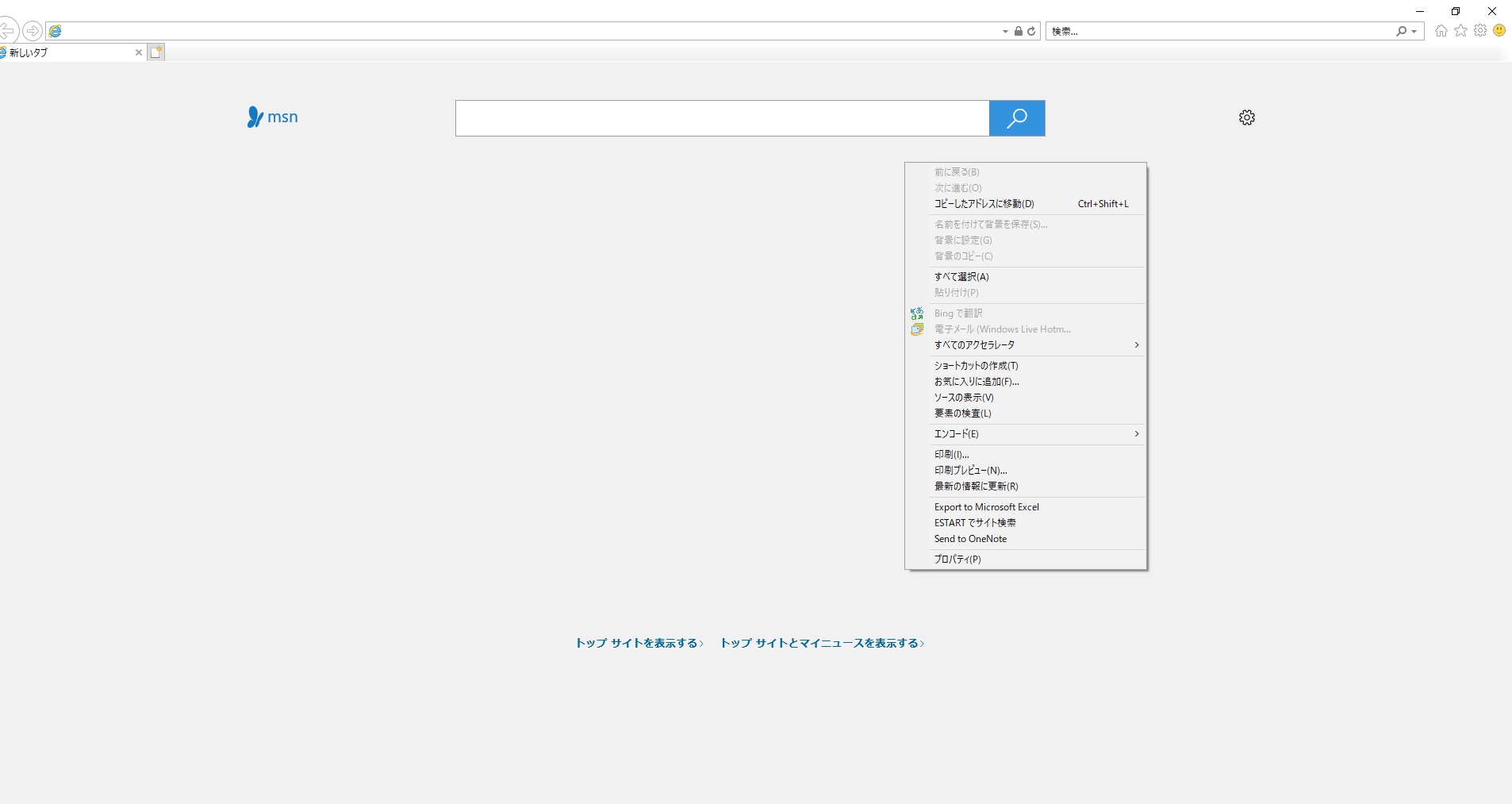Open Favorites star icon
Viewport: 1512px width, 804px height.
click(1460, 31)
